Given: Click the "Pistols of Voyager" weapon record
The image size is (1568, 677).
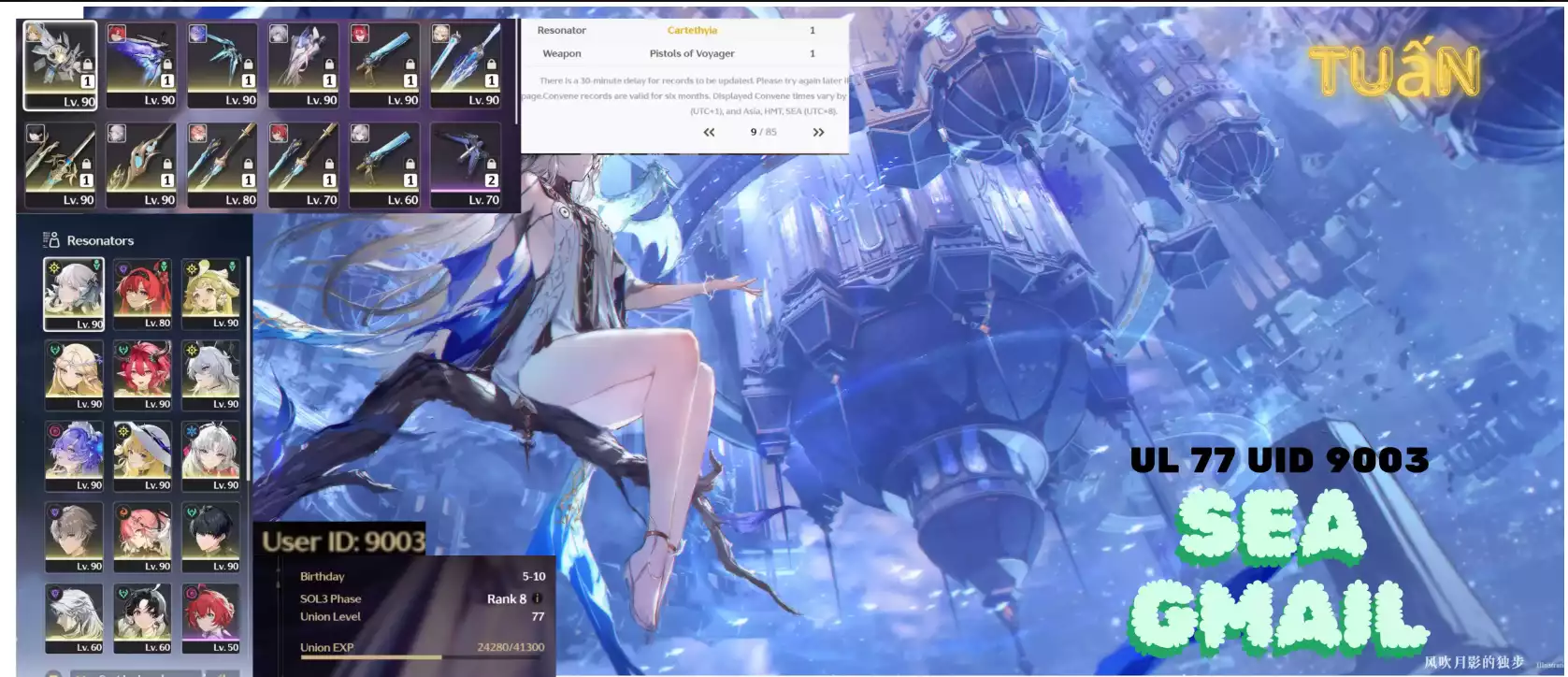Looking at the screenshot, I should click(692, 54).
